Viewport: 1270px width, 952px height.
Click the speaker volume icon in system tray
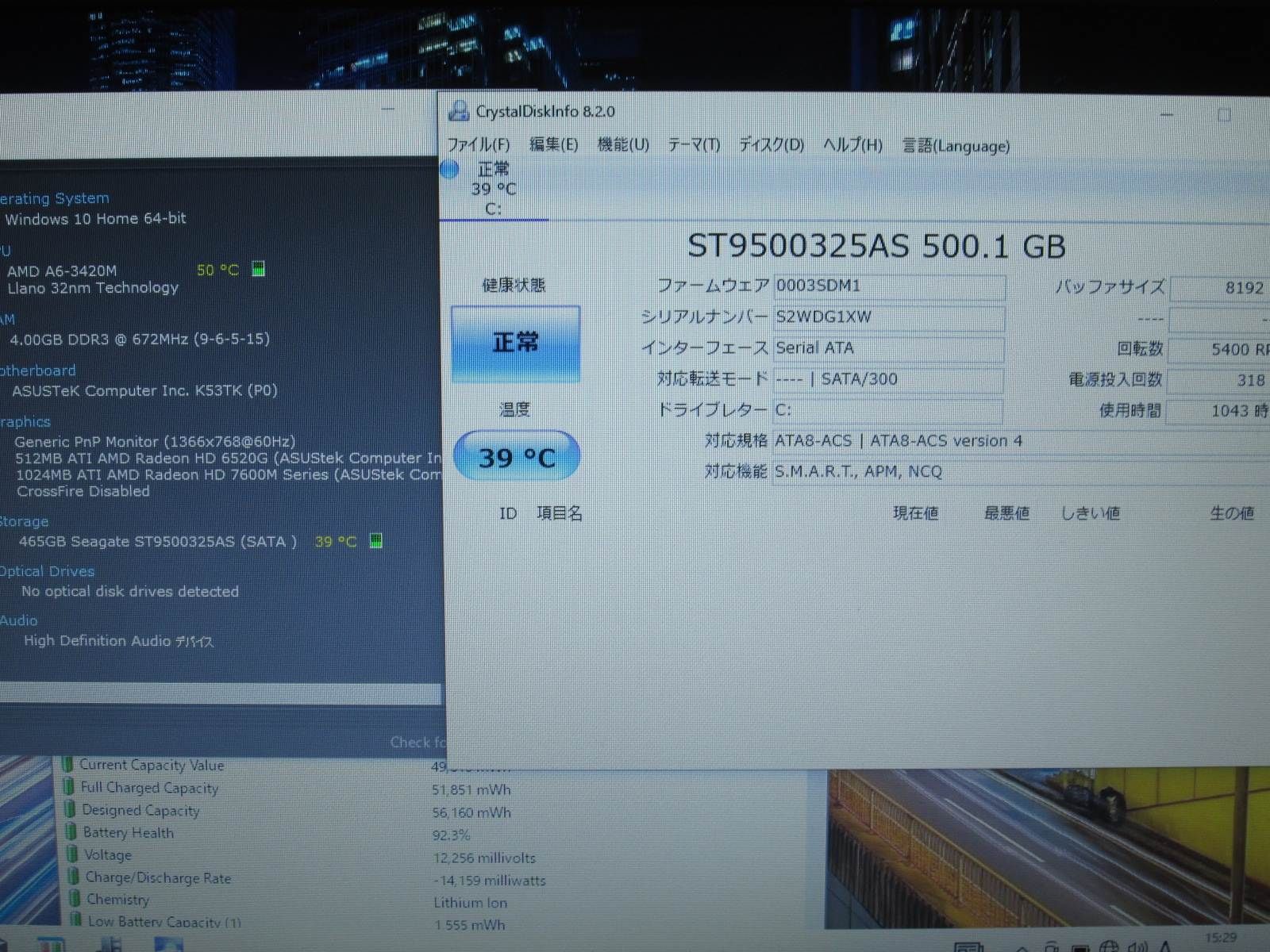(x=1137, y=946)
